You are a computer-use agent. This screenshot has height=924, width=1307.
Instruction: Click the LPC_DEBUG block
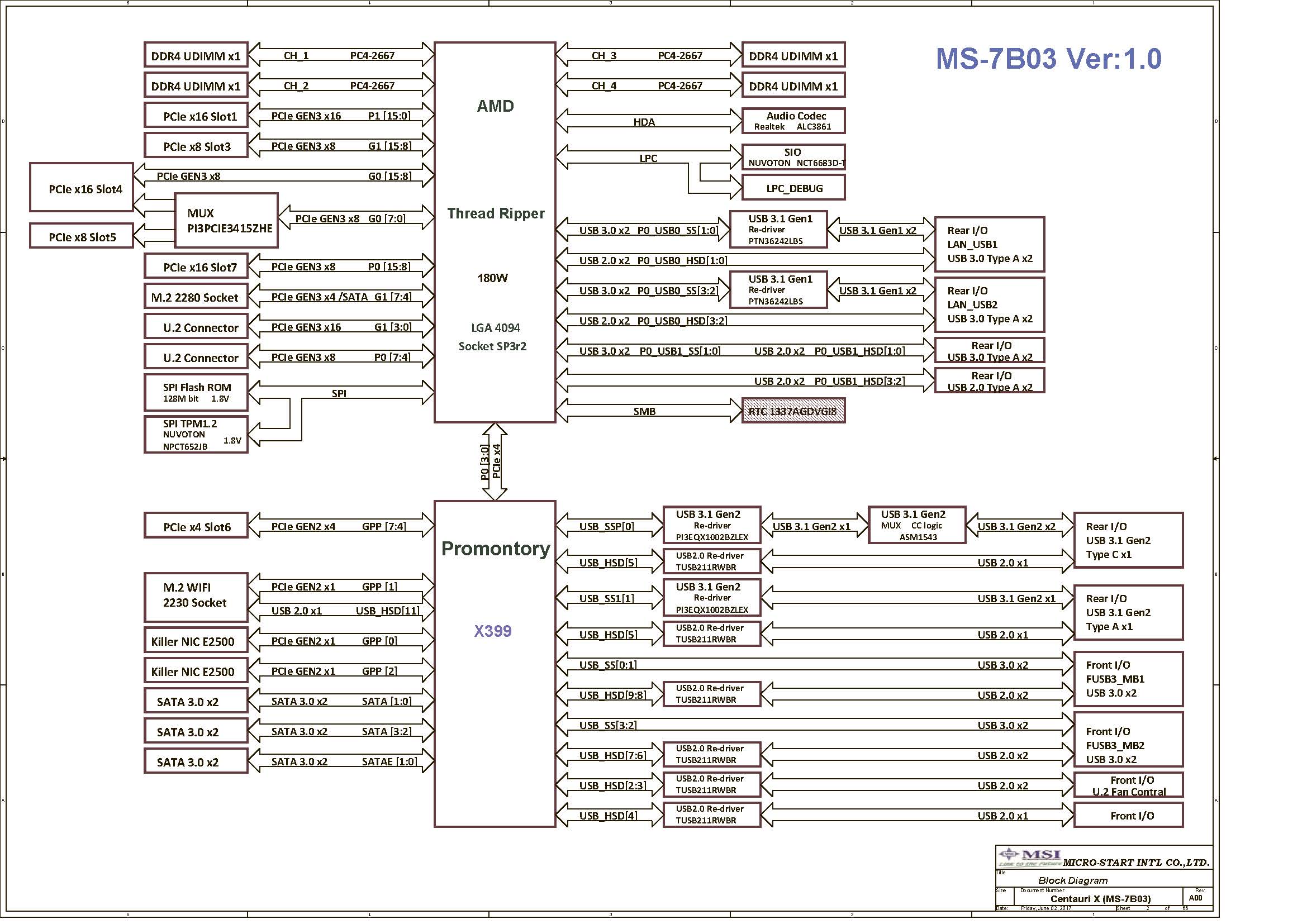click(793, 188)
